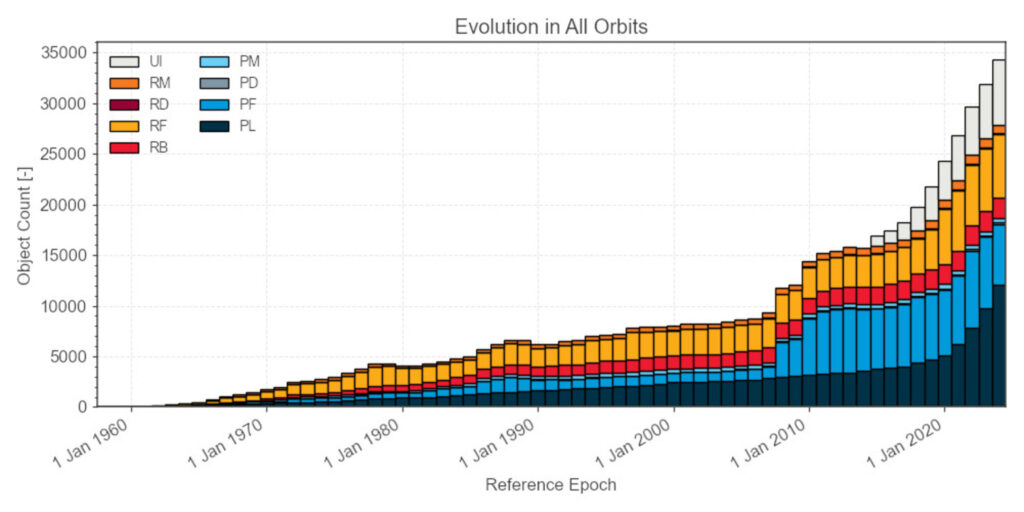Click the PM light blue legend swatch

(215, 62)
